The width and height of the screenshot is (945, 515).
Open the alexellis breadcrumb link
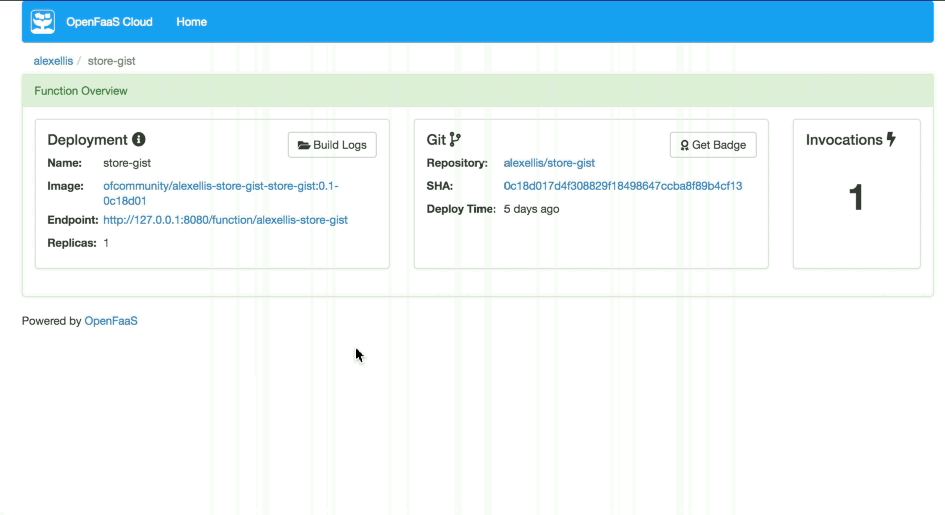(x=53, y=61)
